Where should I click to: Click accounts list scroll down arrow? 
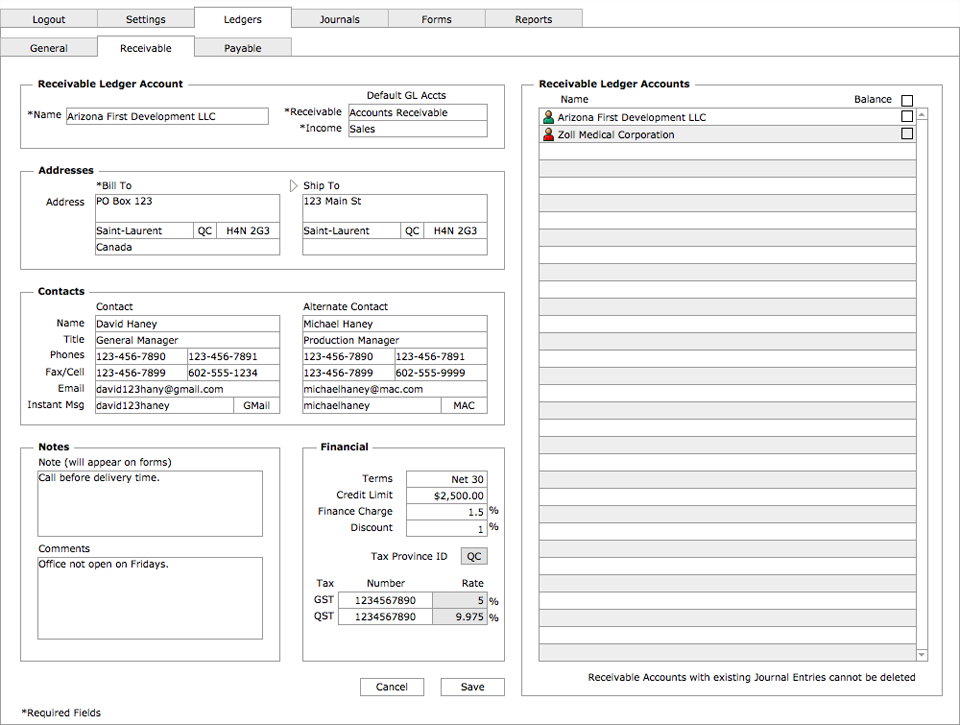(x=921, y=655)
